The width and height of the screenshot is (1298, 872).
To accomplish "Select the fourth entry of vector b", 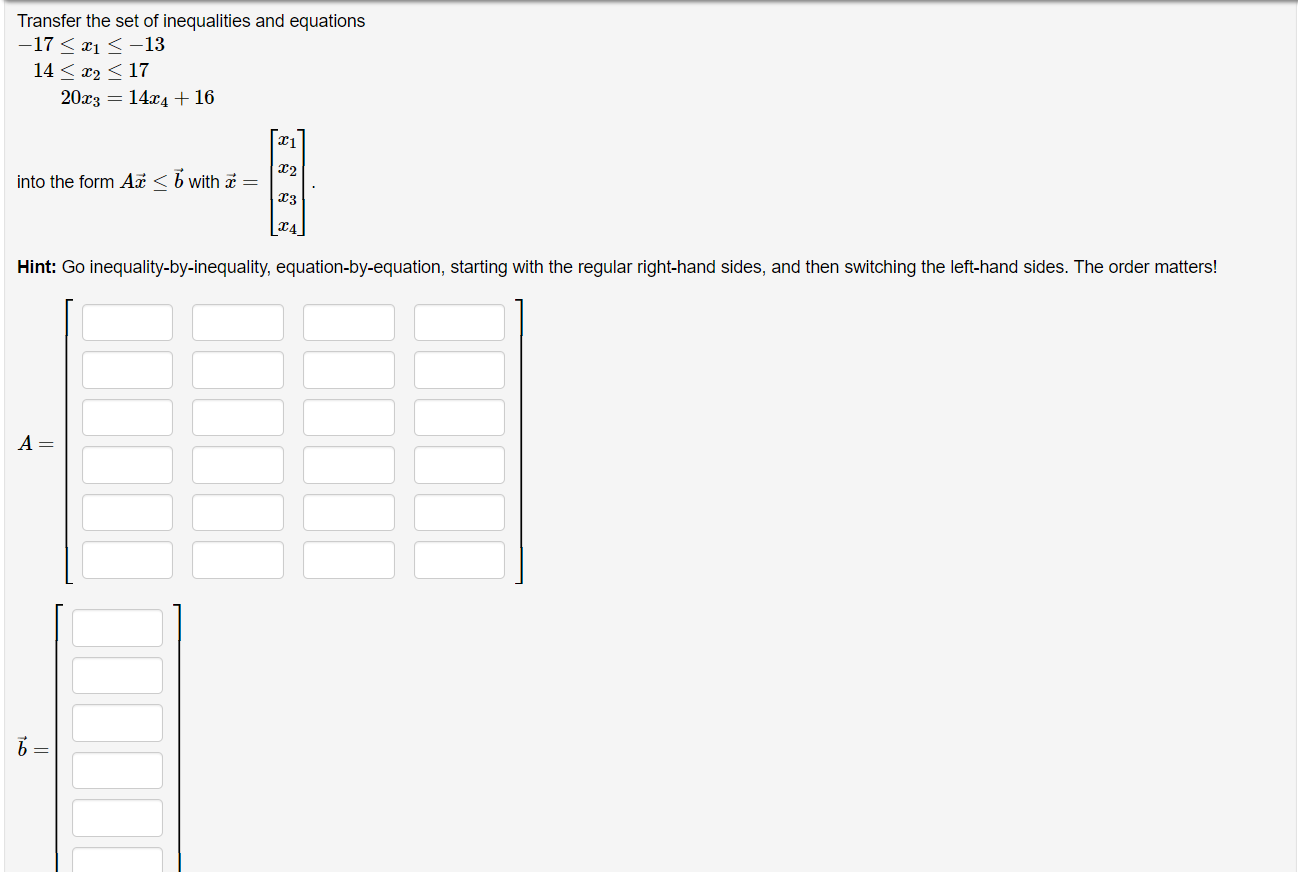I will (x=117, y=769).
